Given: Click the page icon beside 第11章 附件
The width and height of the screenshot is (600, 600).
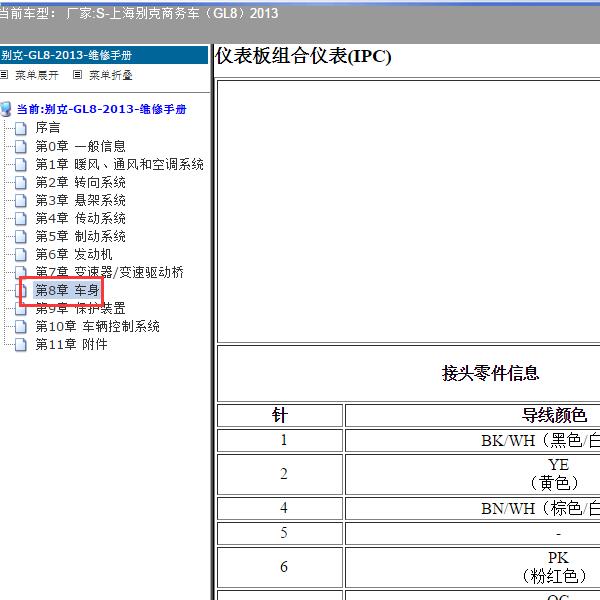Looking at the screenshot, I should (21, 344).
